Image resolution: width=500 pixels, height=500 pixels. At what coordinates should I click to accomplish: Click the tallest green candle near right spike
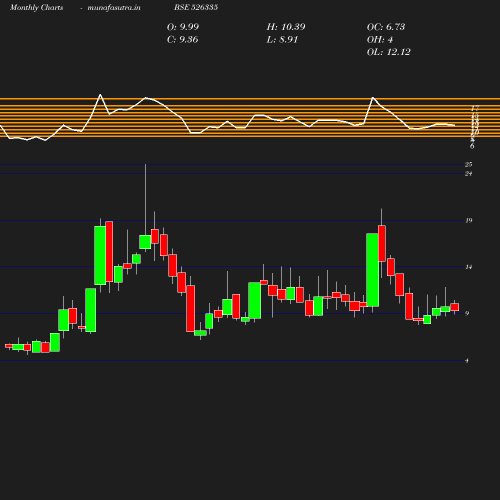pos(372,270)
